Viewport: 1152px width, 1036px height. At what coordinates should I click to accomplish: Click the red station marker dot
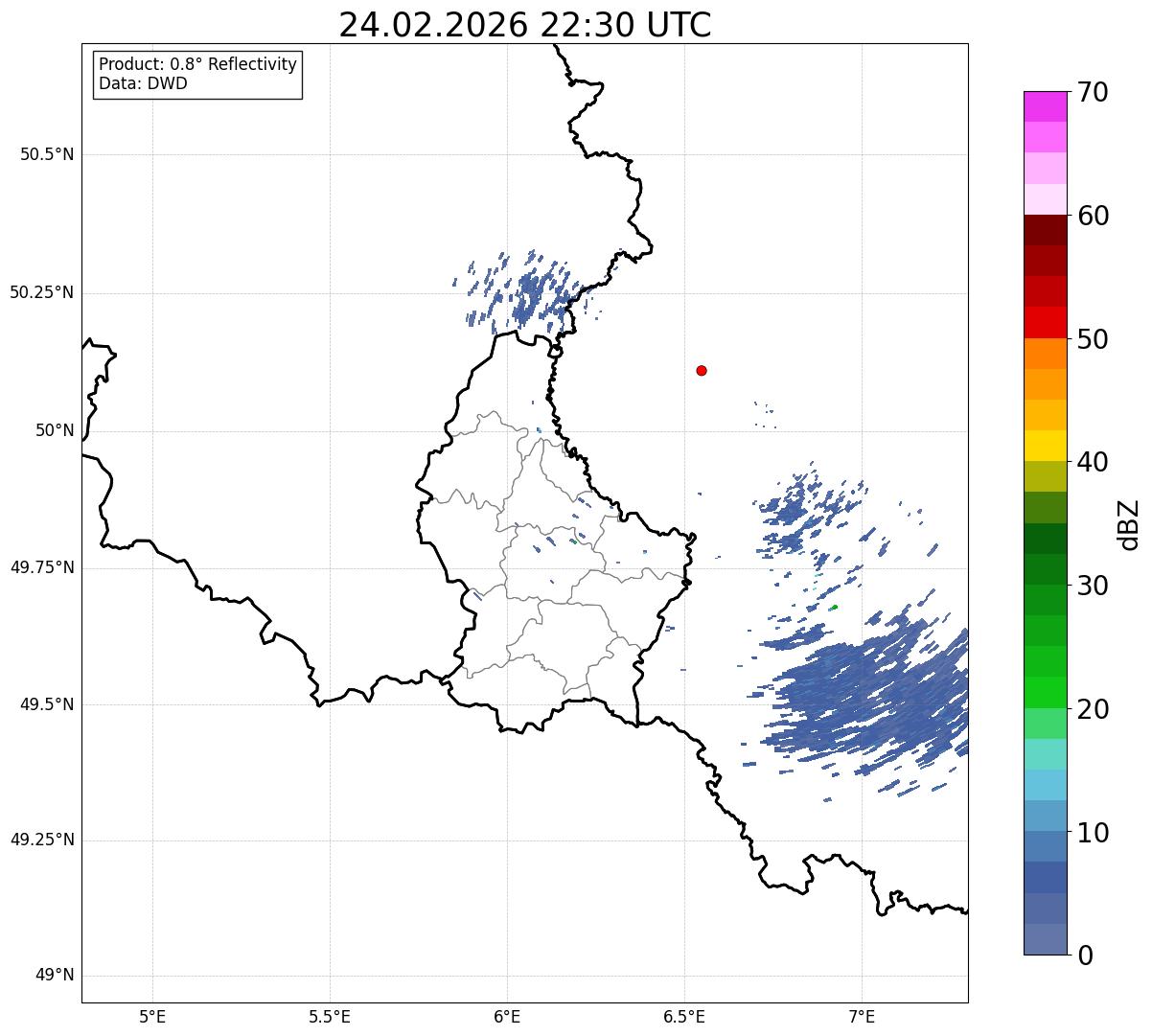702,370
